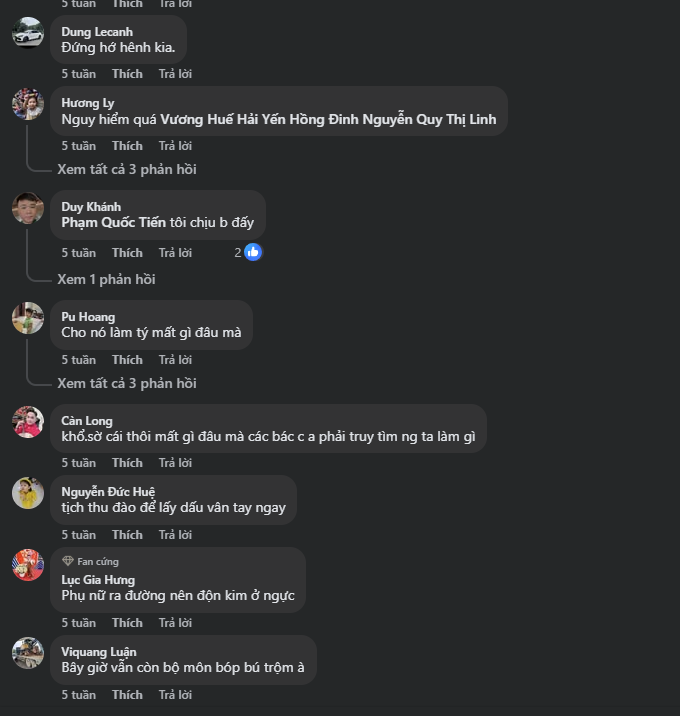
Task: Open the tagged name Phạm Quốc Tiến
Action: [x=113, y=223]
